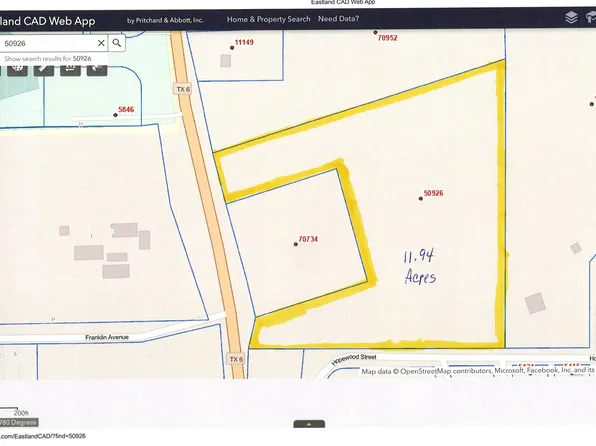Click the Hopewood Street label

(354, 359)
